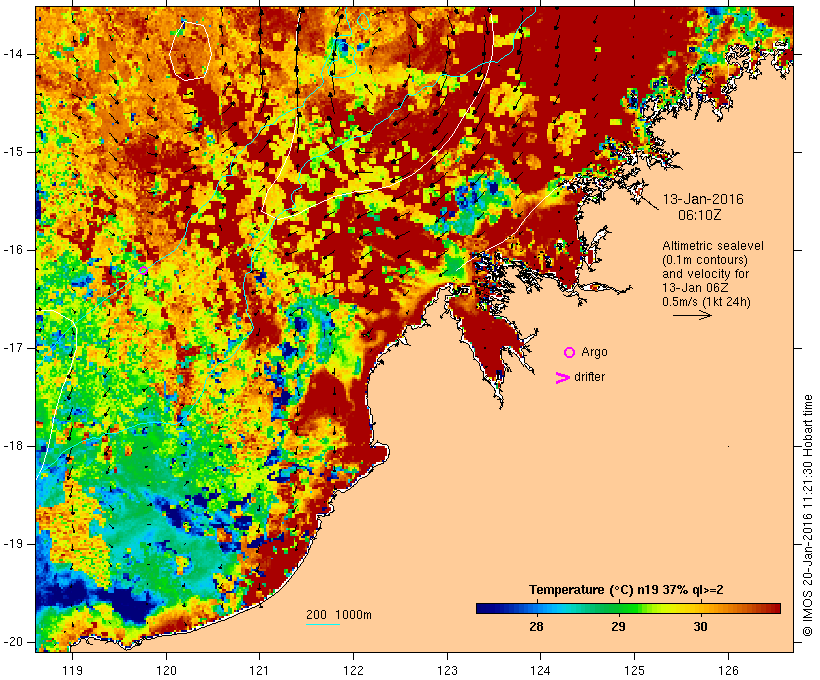Click the magenta drifter arrow legend symbol
The image size is (820, 680).
pyautogui.click(x=562, y=378)
